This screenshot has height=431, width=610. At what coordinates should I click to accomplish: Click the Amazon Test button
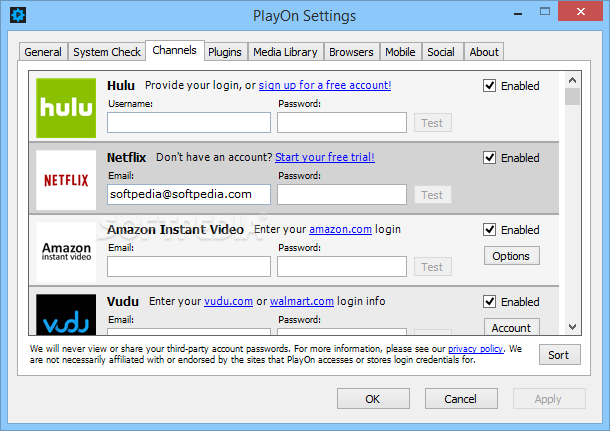(433, 267)
